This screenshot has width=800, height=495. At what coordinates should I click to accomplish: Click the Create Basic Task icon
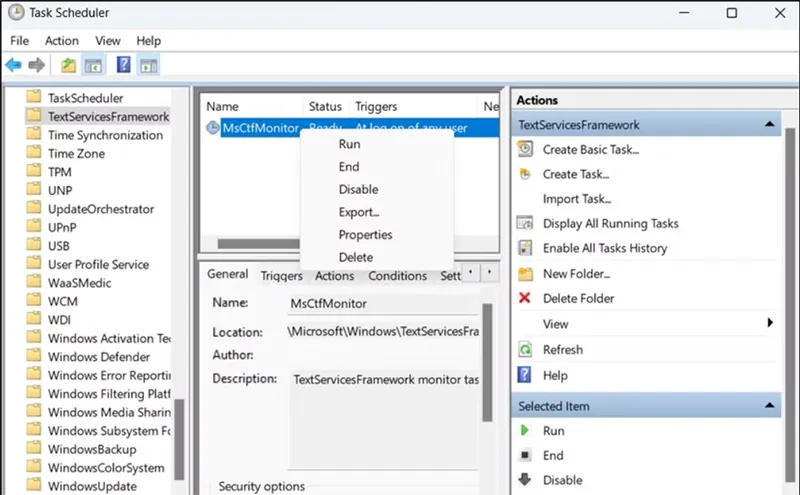click(526, 149)
